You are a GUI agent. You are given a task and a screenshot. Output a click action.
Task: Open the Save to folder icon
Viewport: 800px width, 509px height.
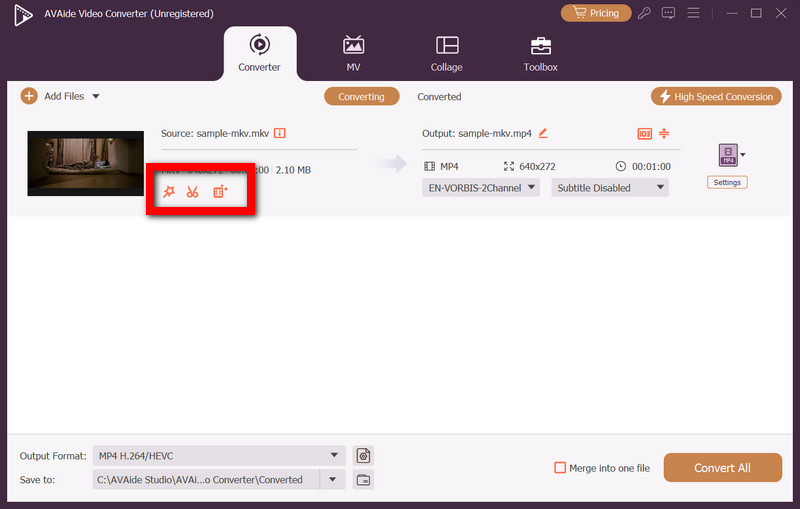(363, 480)
